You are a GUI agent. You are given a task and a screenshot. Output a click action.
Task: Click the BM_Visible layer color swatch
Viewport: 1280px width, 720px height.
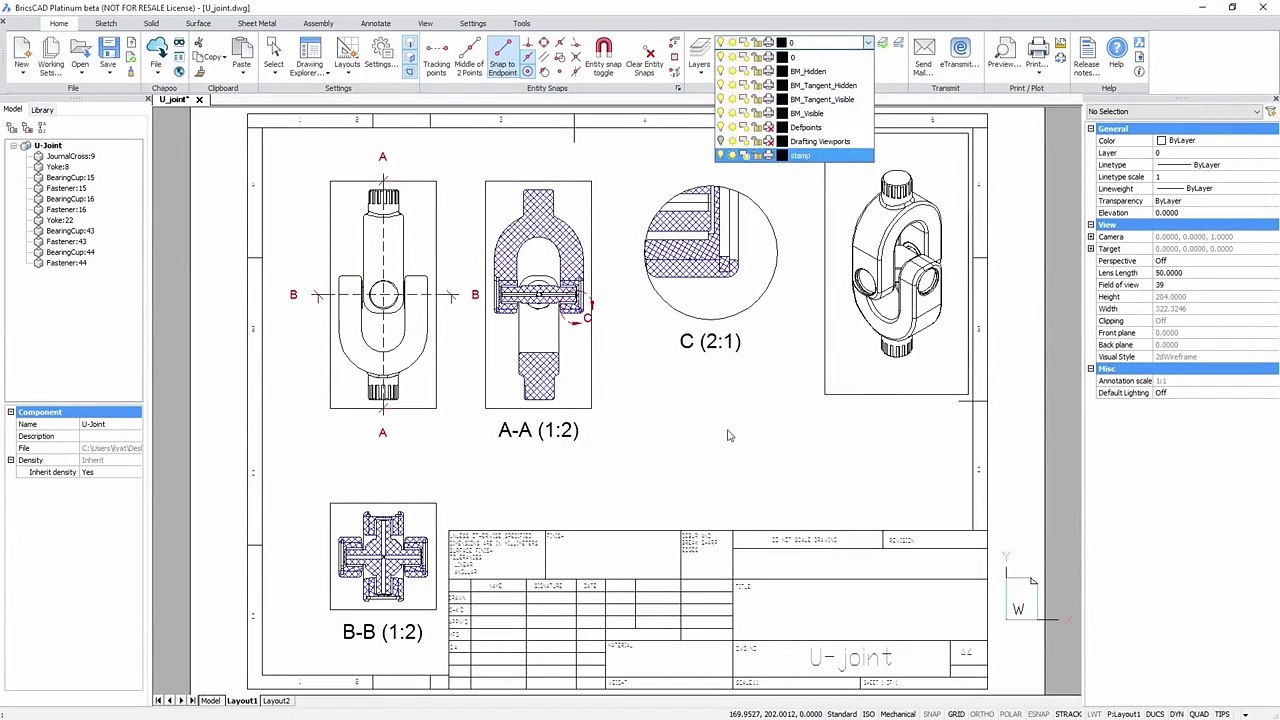coord(782,113)
